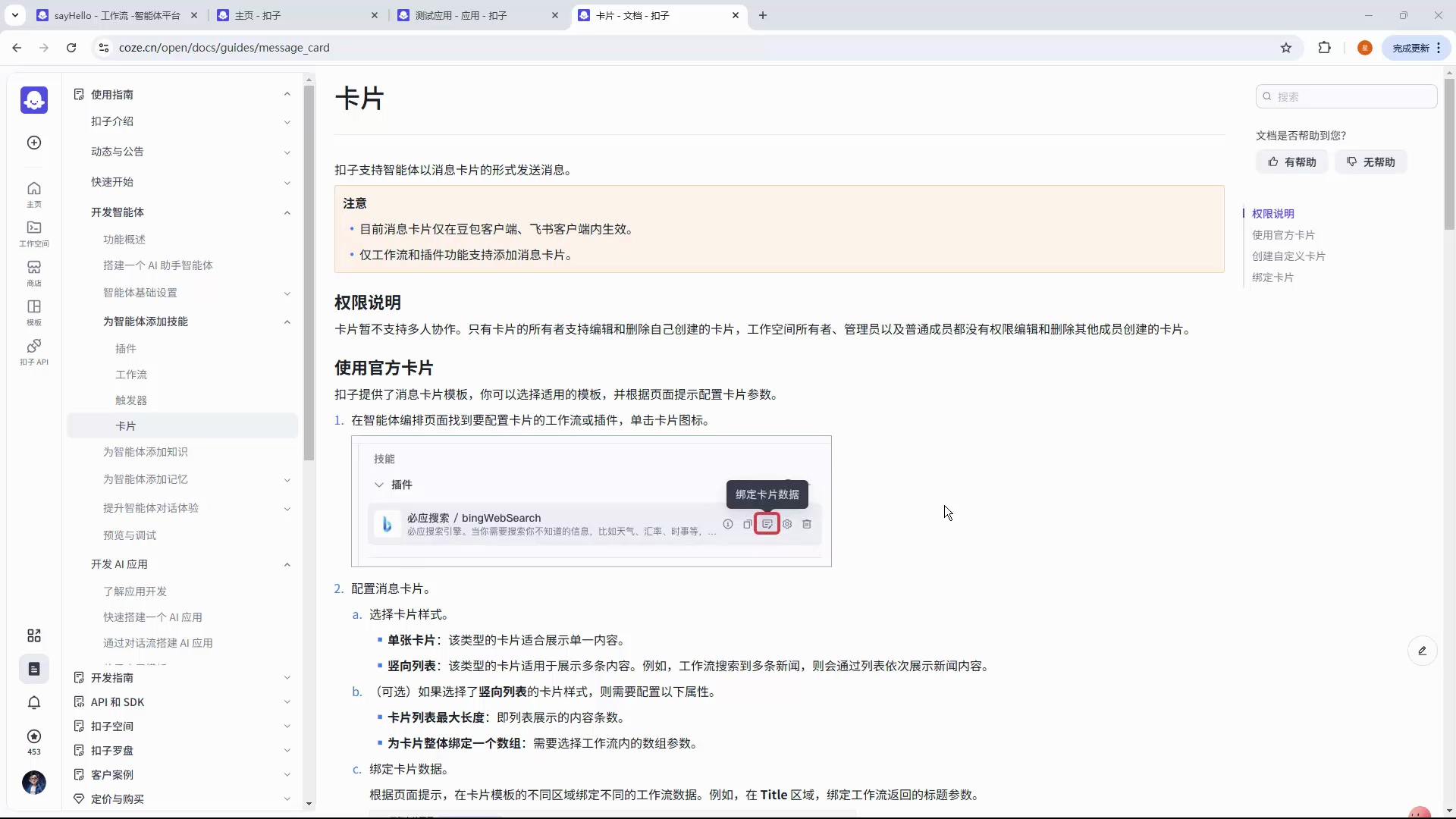This screenshot has width=1456, height=819.
Task: Open the notifications bell icon
Action: [x=33, y=703]
